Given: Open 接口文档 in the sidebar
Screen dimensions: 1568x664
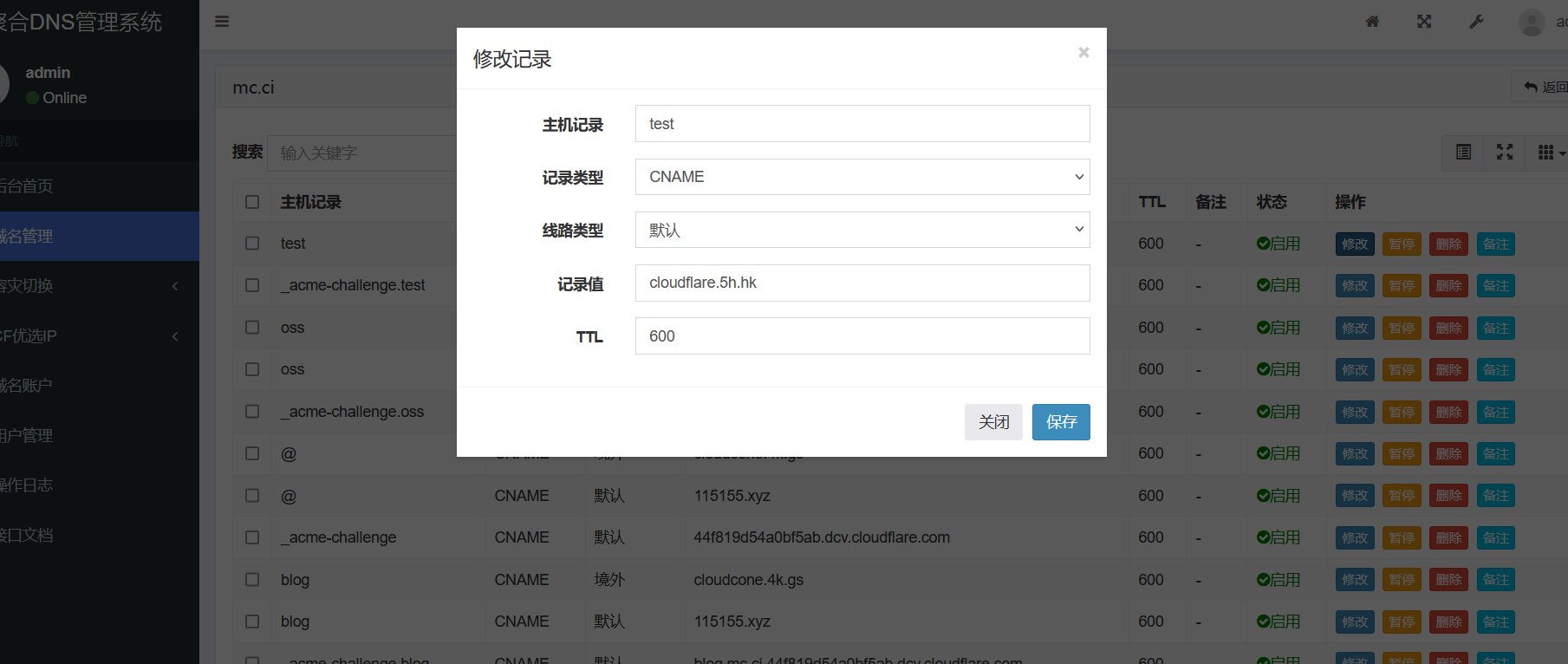Looking at the screenshot, I should click(100, 535).
